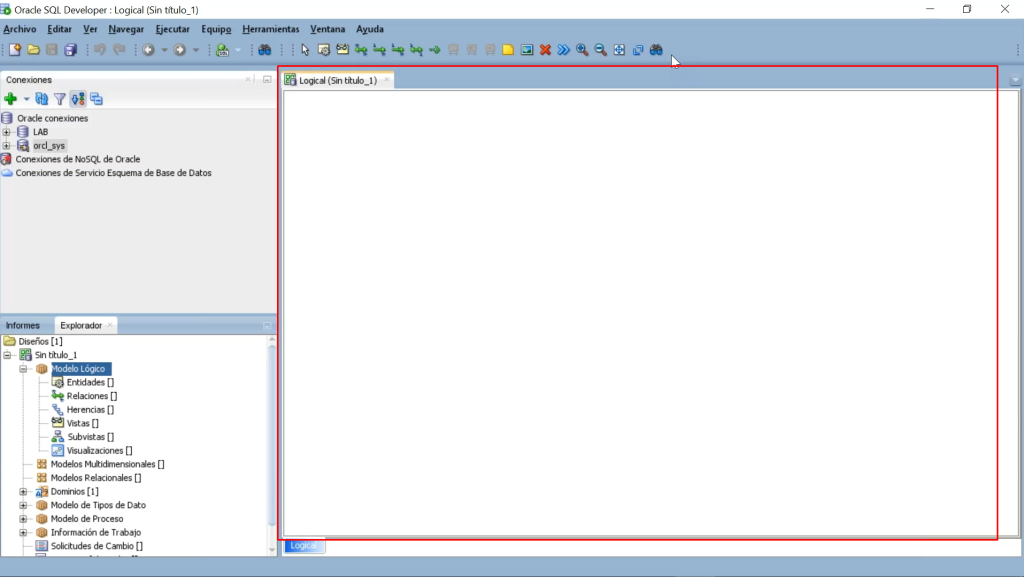Open the Ayuda menu
This screenshot has width=1024, height=577.
[370, 29]
